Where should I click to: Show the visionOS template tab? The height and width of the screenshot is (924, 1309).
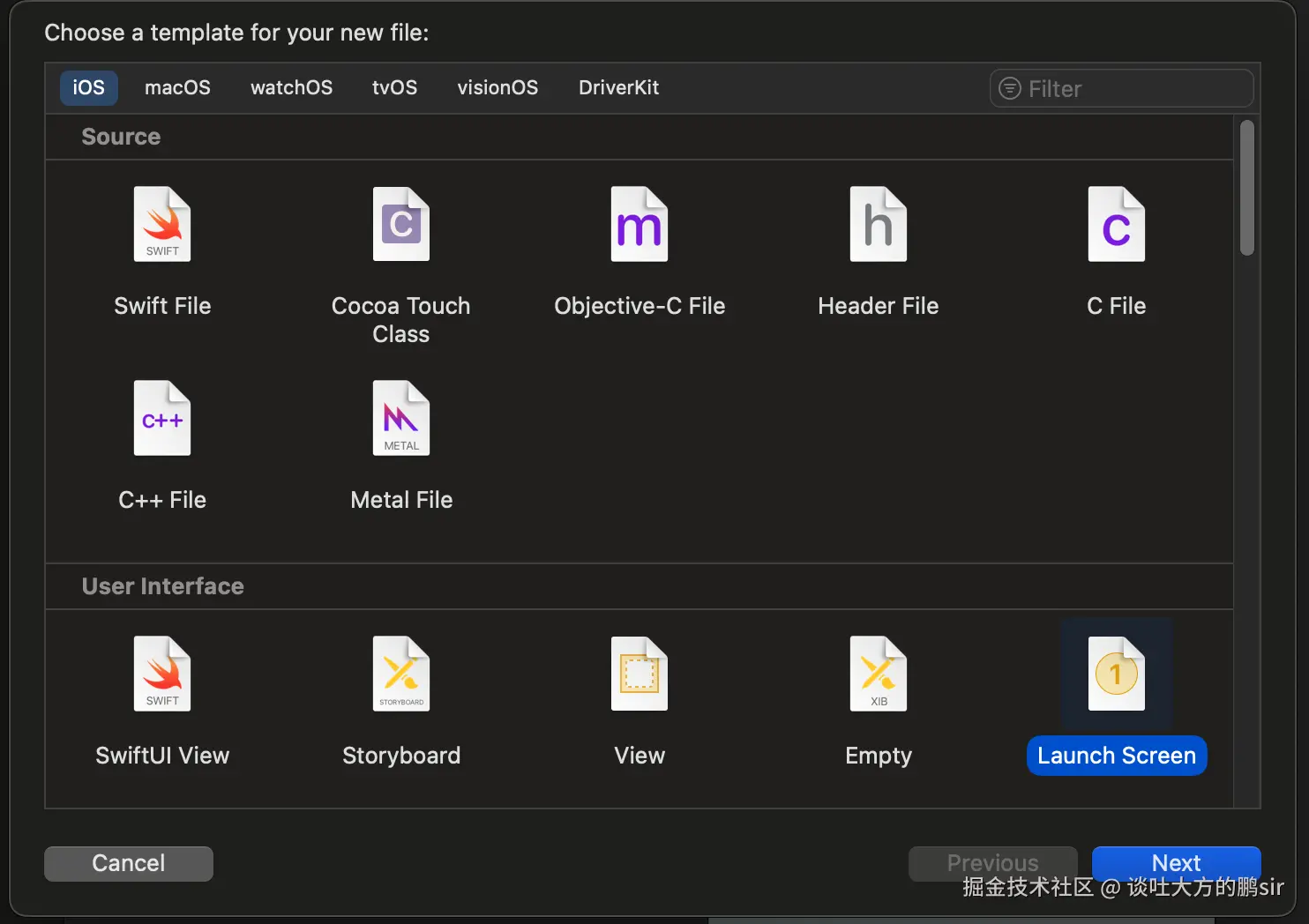[x=497, y=88]
